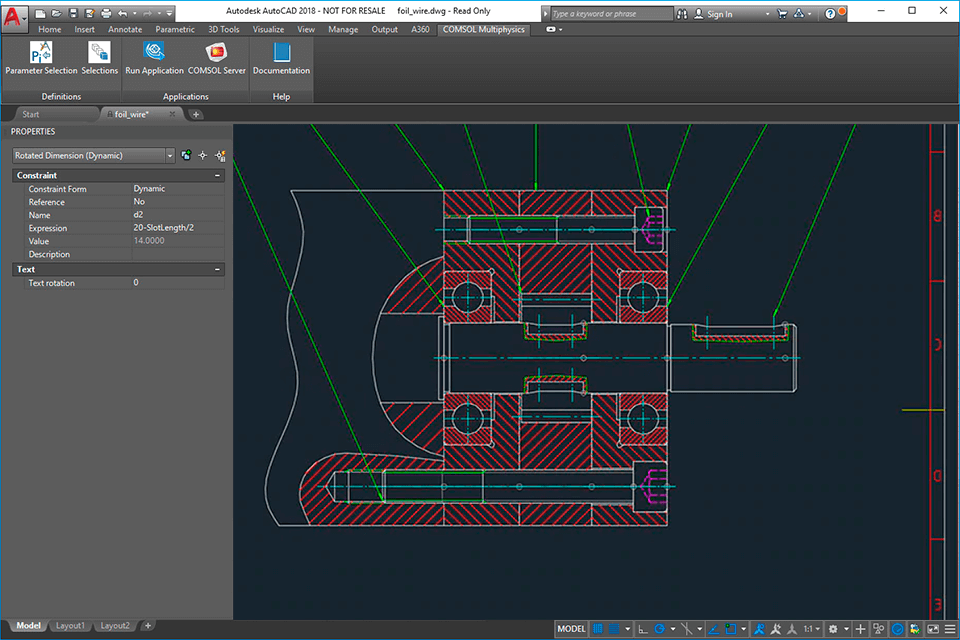Switch to the Layout1 tab

tap(70, 625)
